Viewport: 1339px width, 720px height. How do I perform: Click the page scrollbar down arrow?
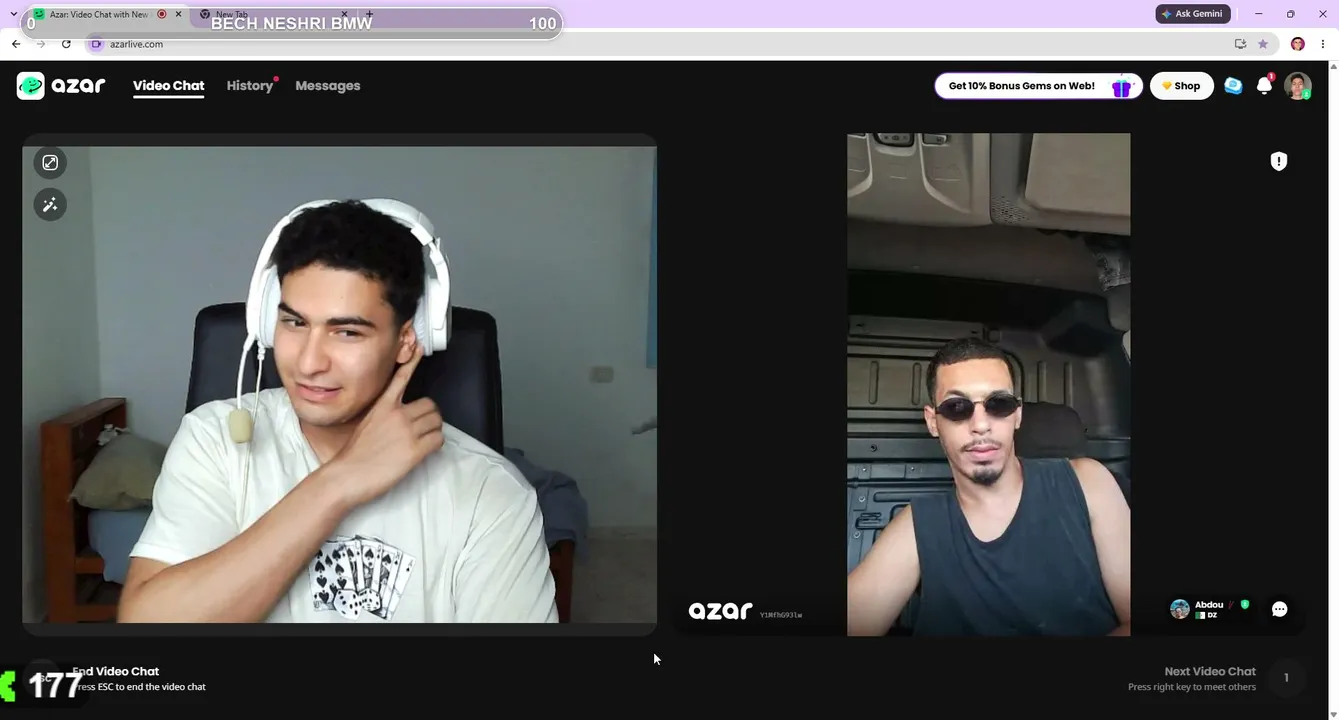tap(1333, 714)
